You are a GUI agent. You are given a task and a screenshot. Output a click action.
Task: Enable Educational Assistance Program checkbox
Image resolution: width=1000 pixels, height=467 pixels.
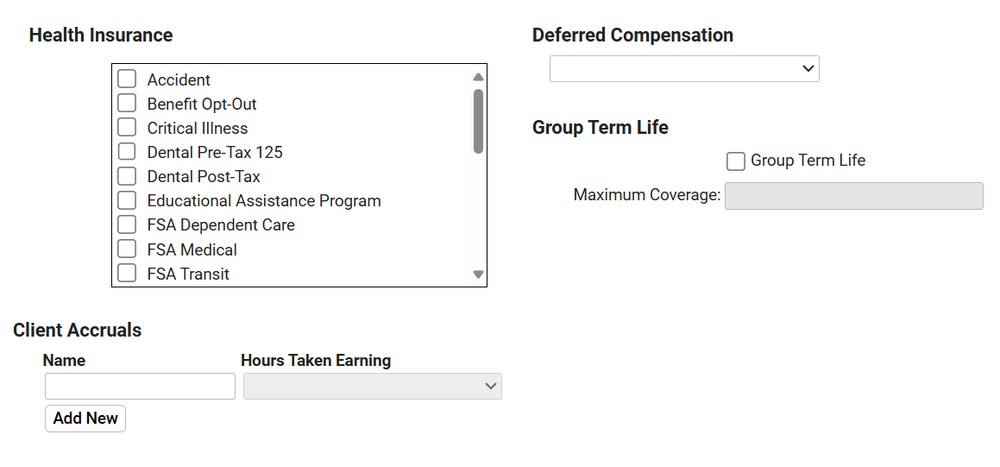point(127,200)
